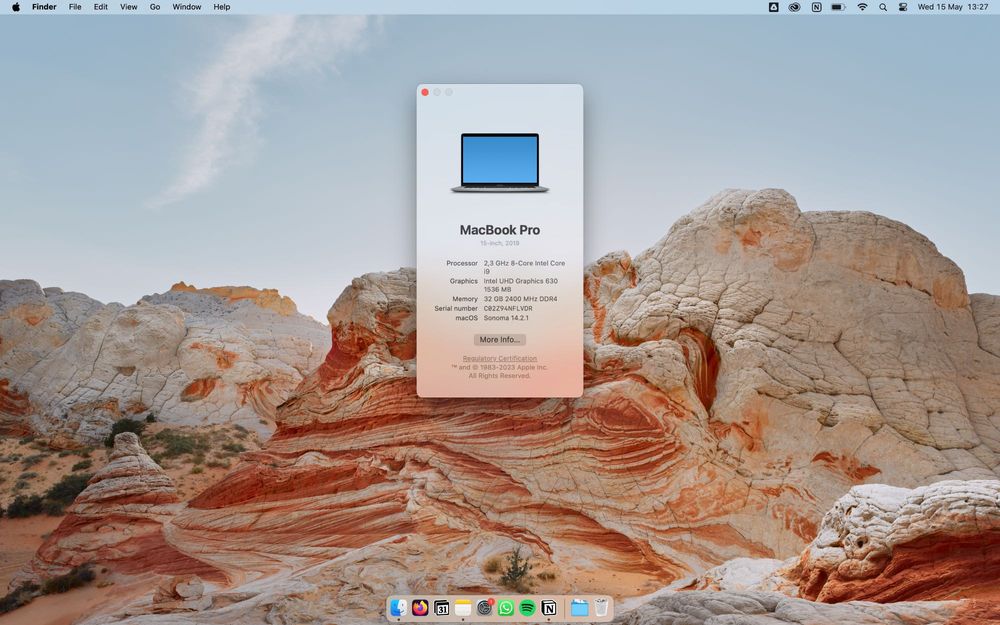This screenshot has height=625, width=1000.
Task: Open the Window menu
Action: 187,7
